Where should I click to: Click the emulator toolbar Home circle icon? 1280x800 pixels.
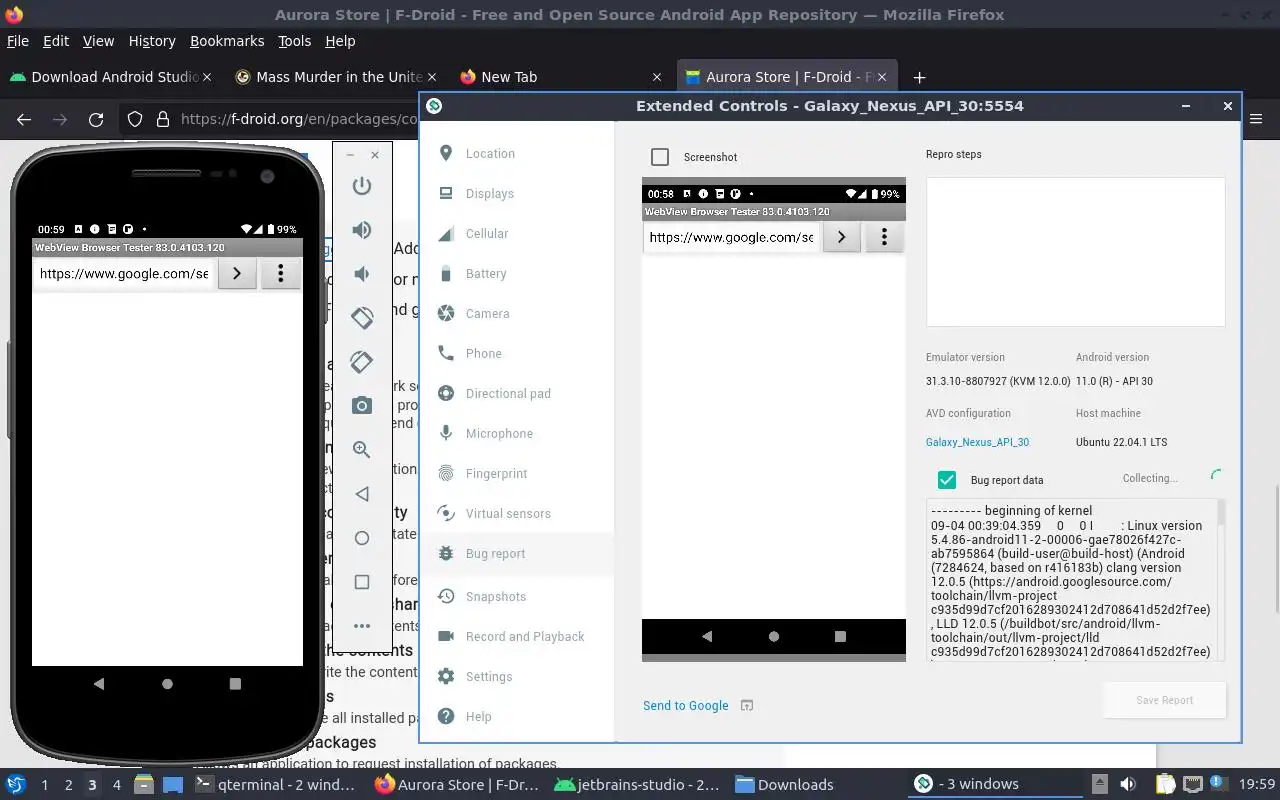click(362, 538)
